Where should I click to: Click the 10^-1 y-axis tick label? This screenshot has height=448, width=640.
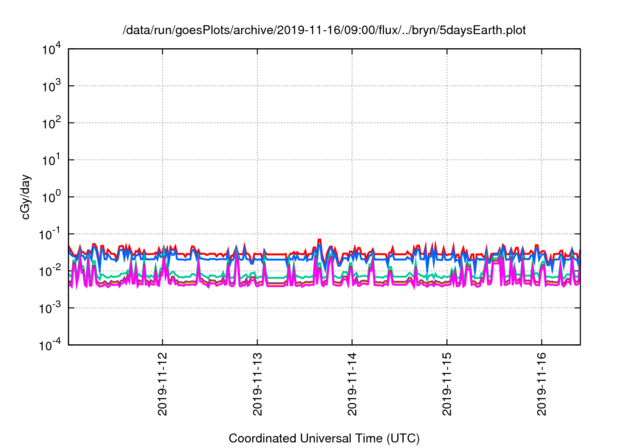pyautogui.click(x=48, y=234)
